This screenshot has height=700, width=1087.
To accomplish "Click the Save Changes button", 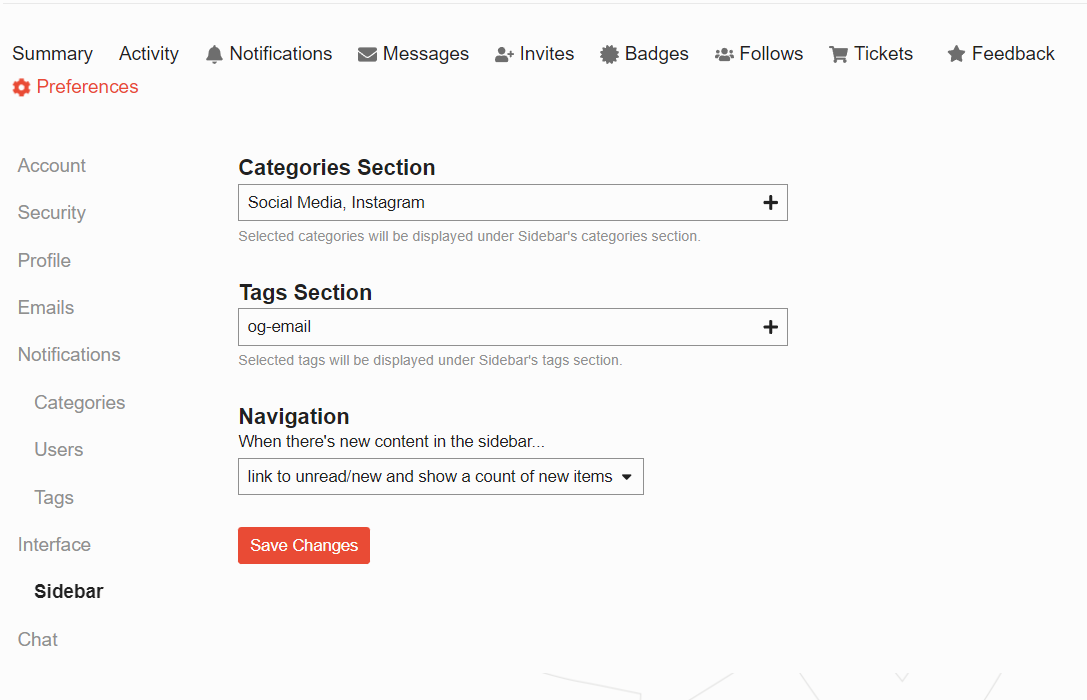I will coord(304,545).
